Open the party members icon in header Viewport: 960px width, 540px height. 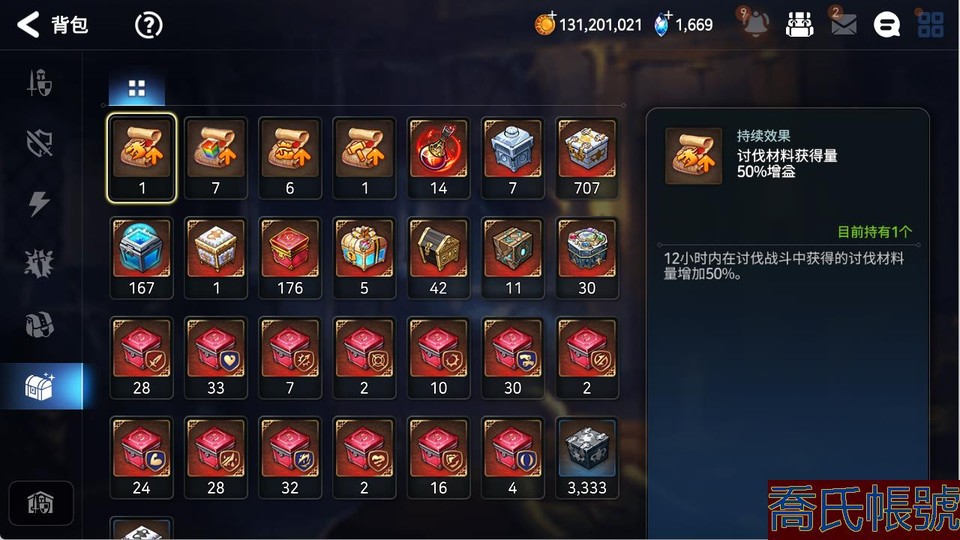click(x=800, y=24)
